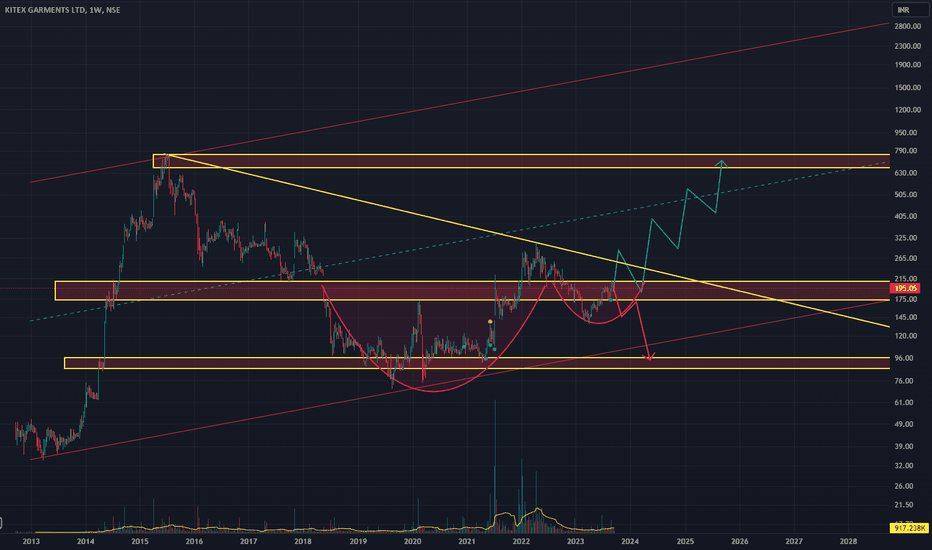Click the 2025 label on time axis
The image size is (932, 550).
[x=685, y=541]
